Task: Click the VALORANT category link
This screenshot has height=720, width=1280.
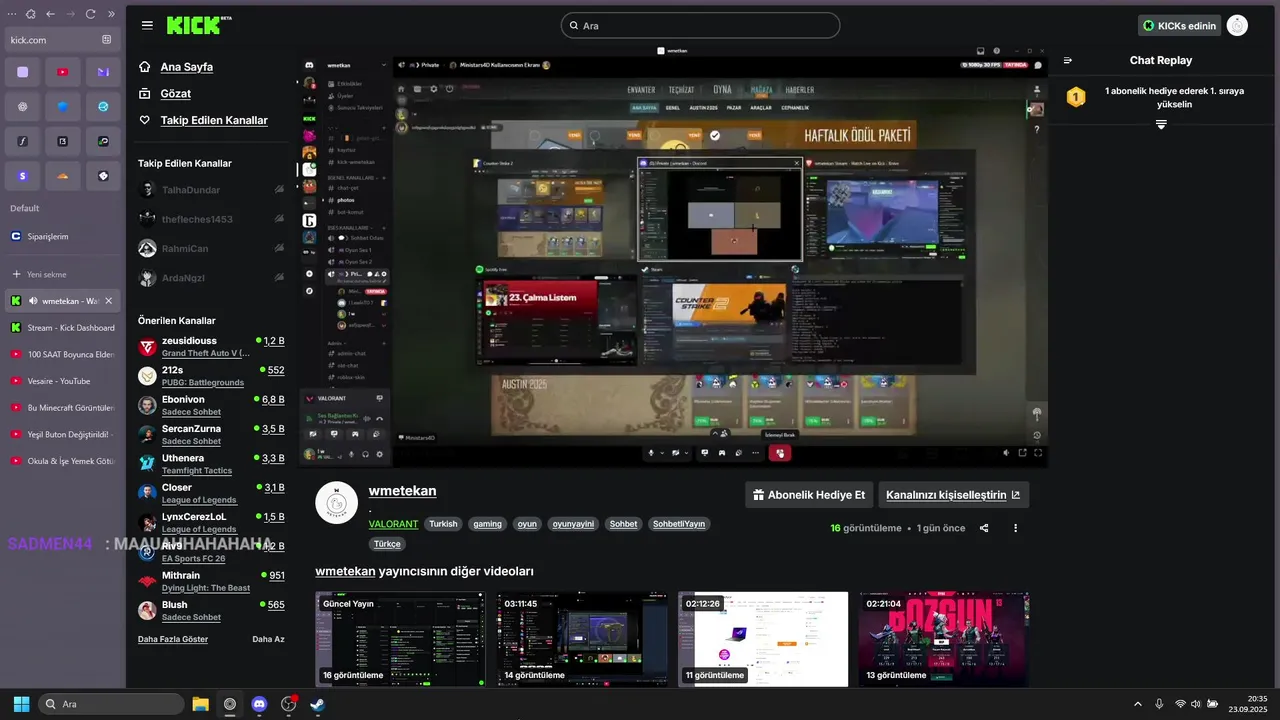Action: pyautogui.click(x=394, y=524)
